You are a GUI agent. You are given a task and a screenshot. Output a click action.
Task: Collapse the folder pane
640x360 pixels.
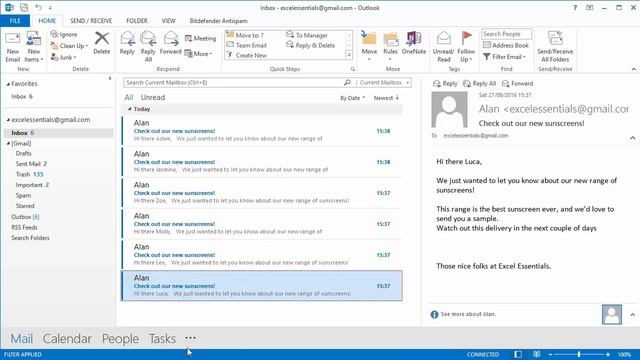coord(110,78)
